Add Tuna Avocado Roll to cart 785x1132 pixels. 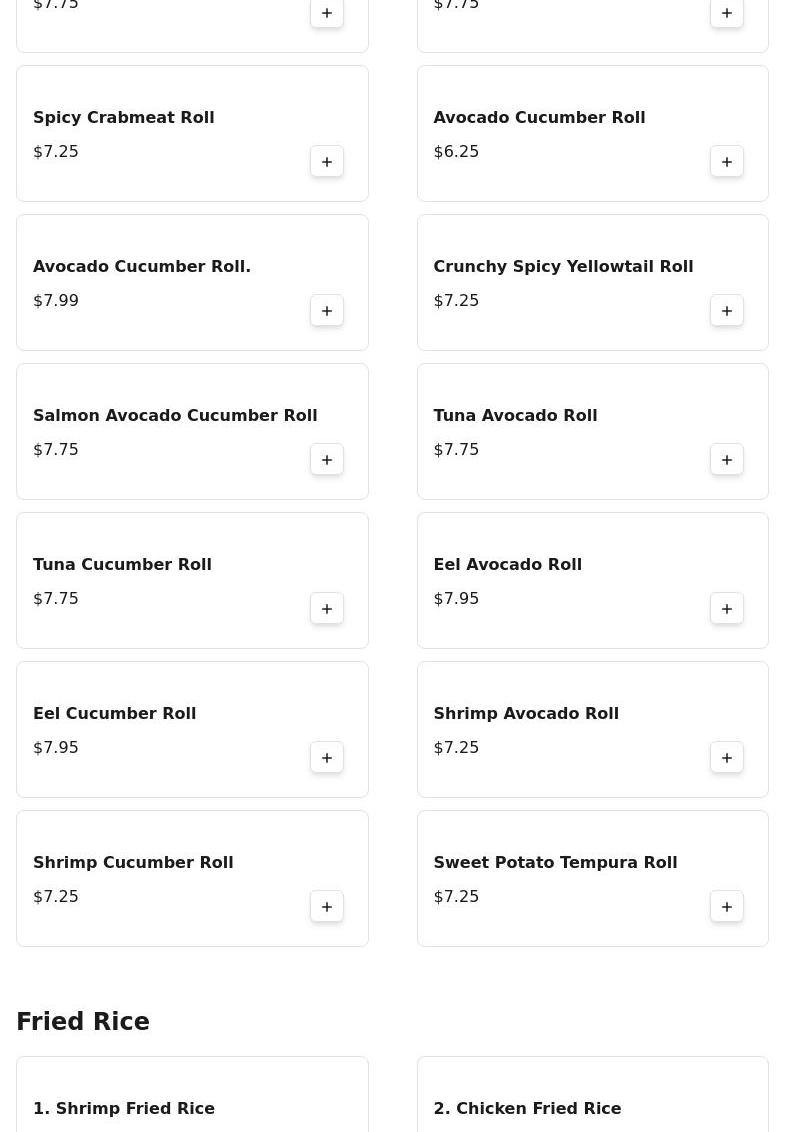point(727,460)
